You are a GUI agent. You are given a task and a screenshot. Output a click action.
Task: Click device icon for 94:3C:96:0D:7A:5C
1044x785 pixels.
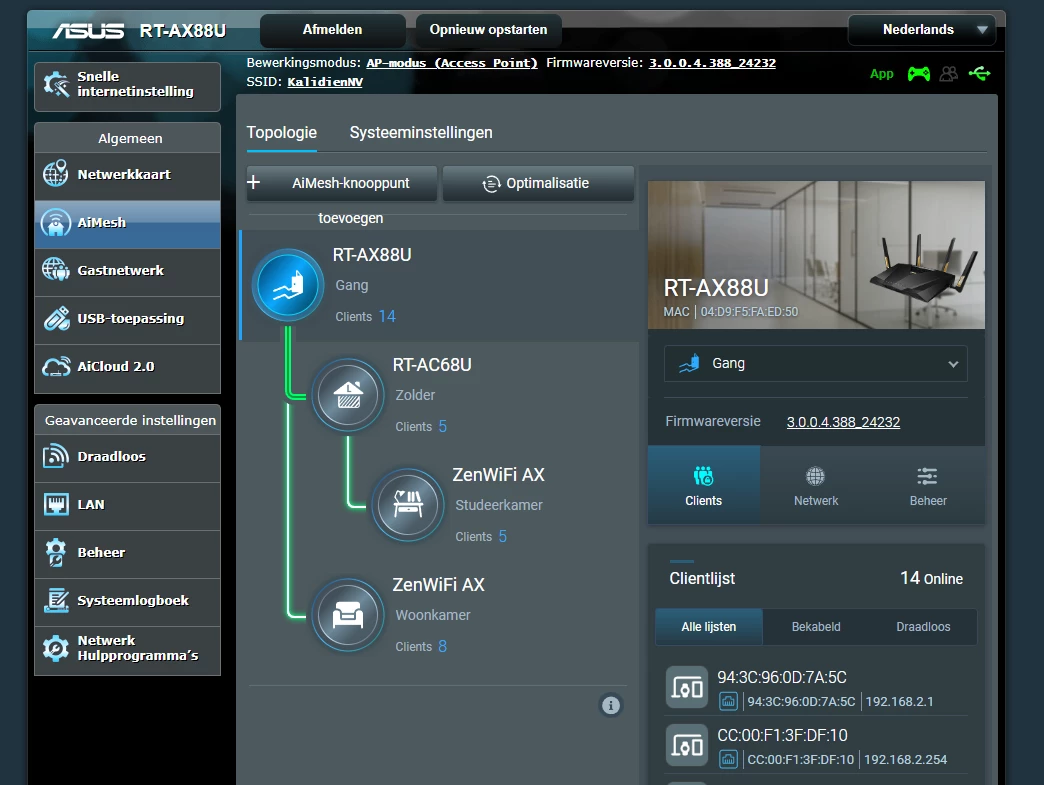click(x=686, y=687)
